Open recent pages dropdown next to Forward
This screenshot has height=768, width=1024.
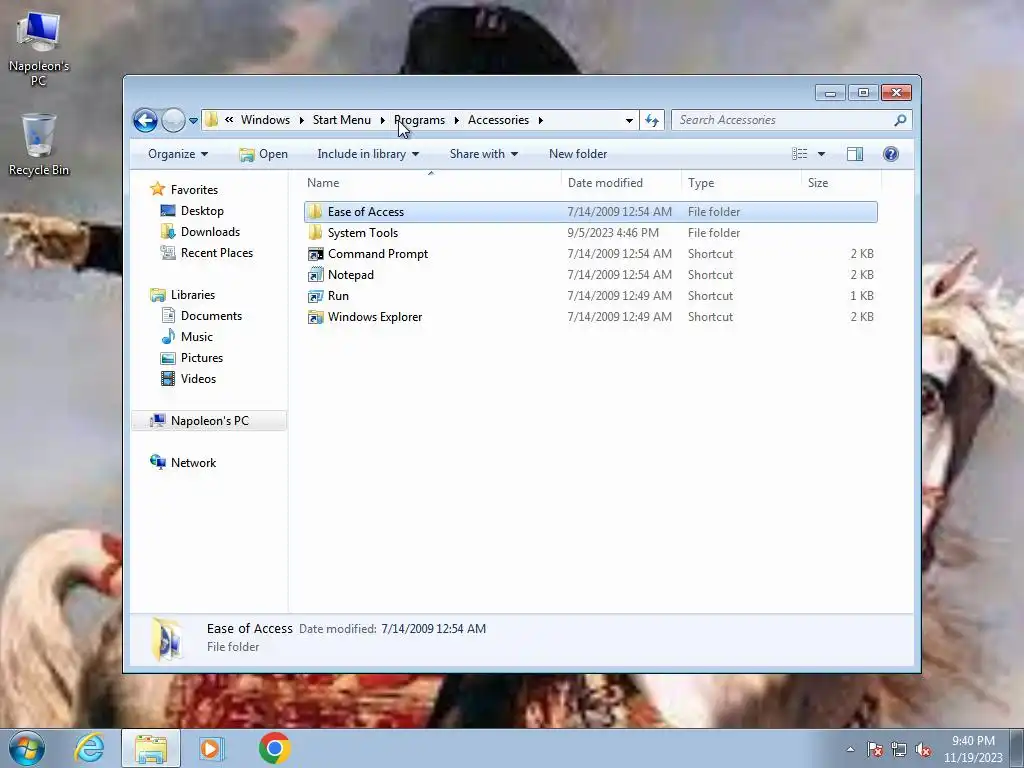pyautogui.click(x=193, y=120)
